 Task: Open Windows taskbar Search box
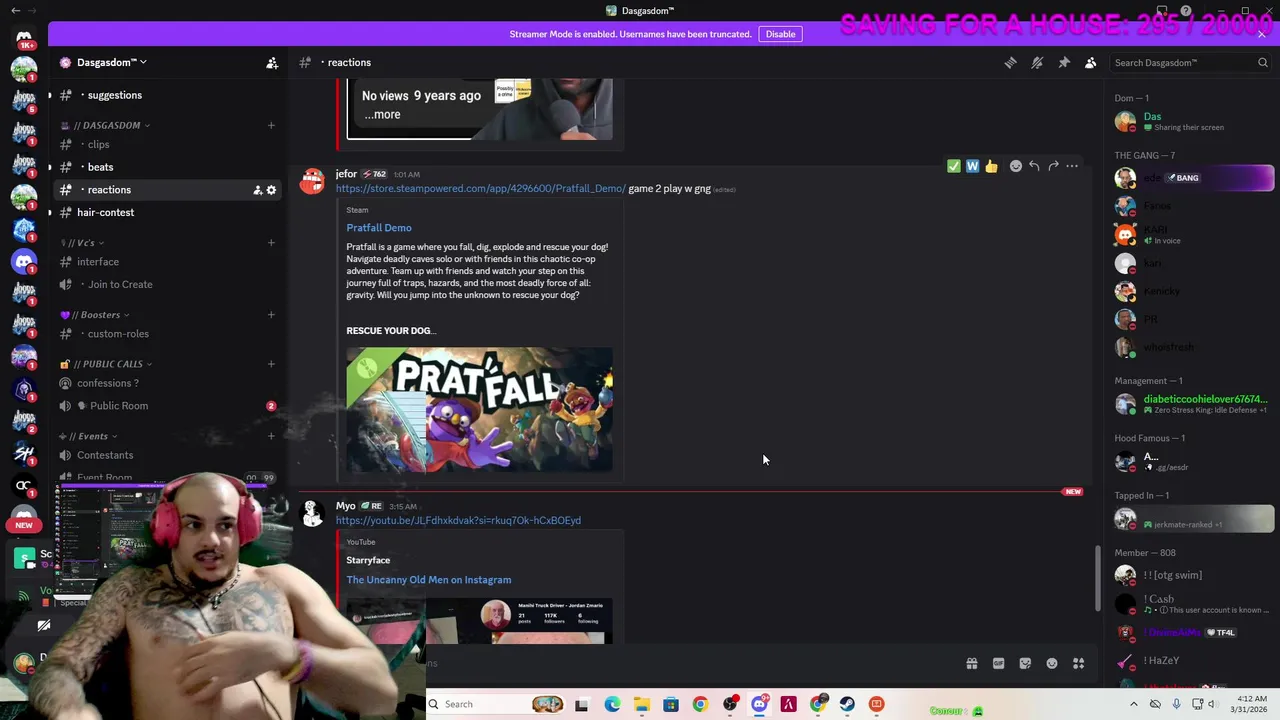pos(497,704)
